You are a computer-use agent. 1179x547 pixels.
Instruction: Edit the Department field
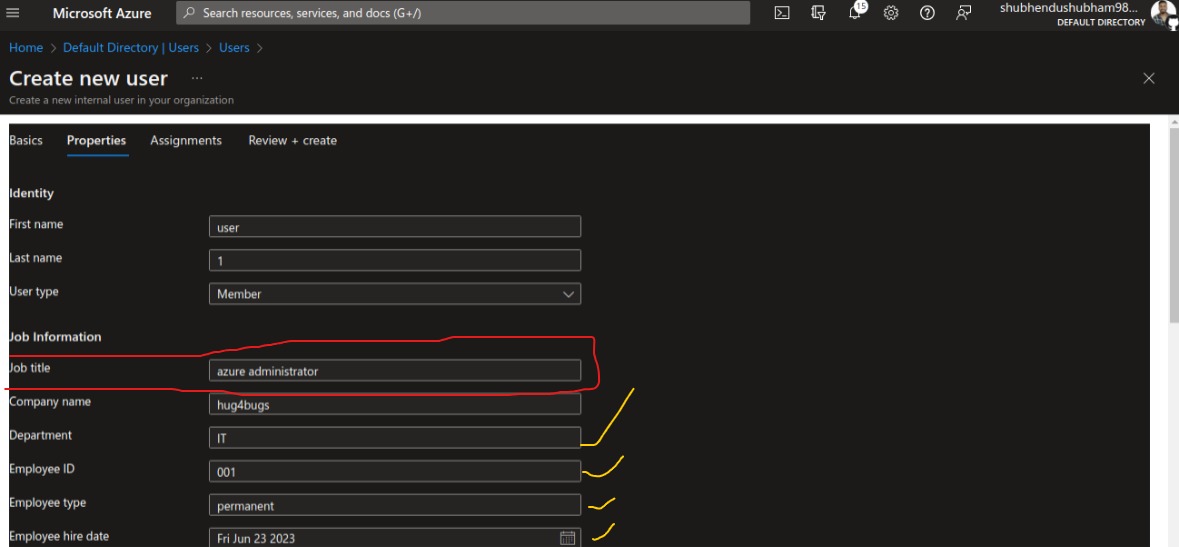point(395,438)
